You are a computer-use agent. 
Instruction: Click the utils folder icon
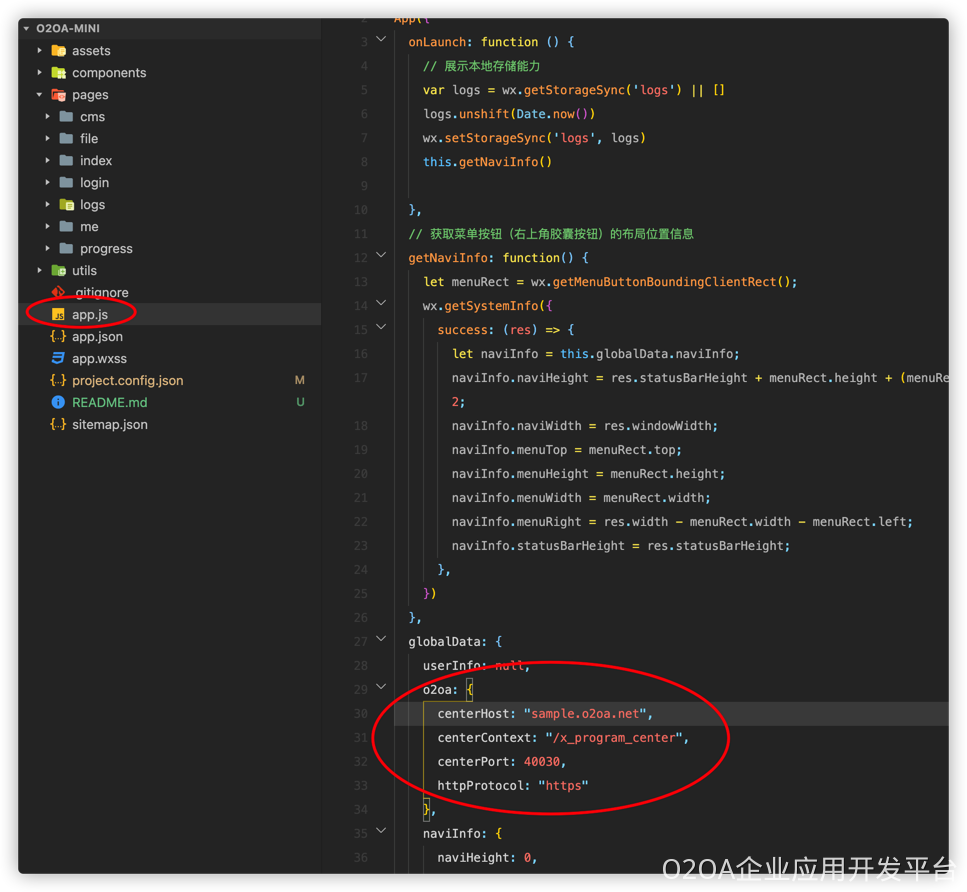pos(58,270)
